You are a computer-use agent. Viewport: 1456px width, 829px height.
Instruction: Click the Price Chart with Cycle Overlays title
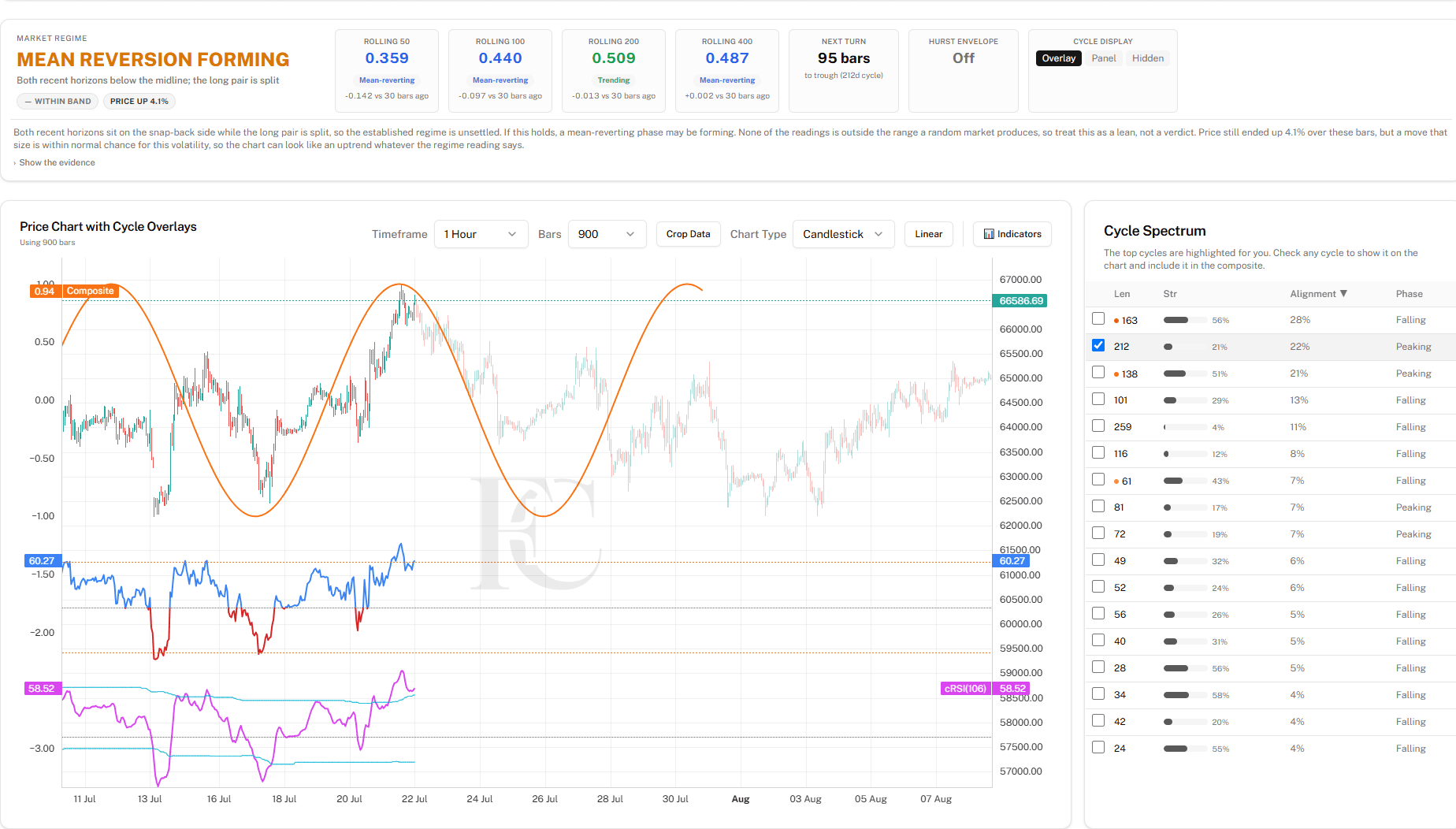(108, 227)
